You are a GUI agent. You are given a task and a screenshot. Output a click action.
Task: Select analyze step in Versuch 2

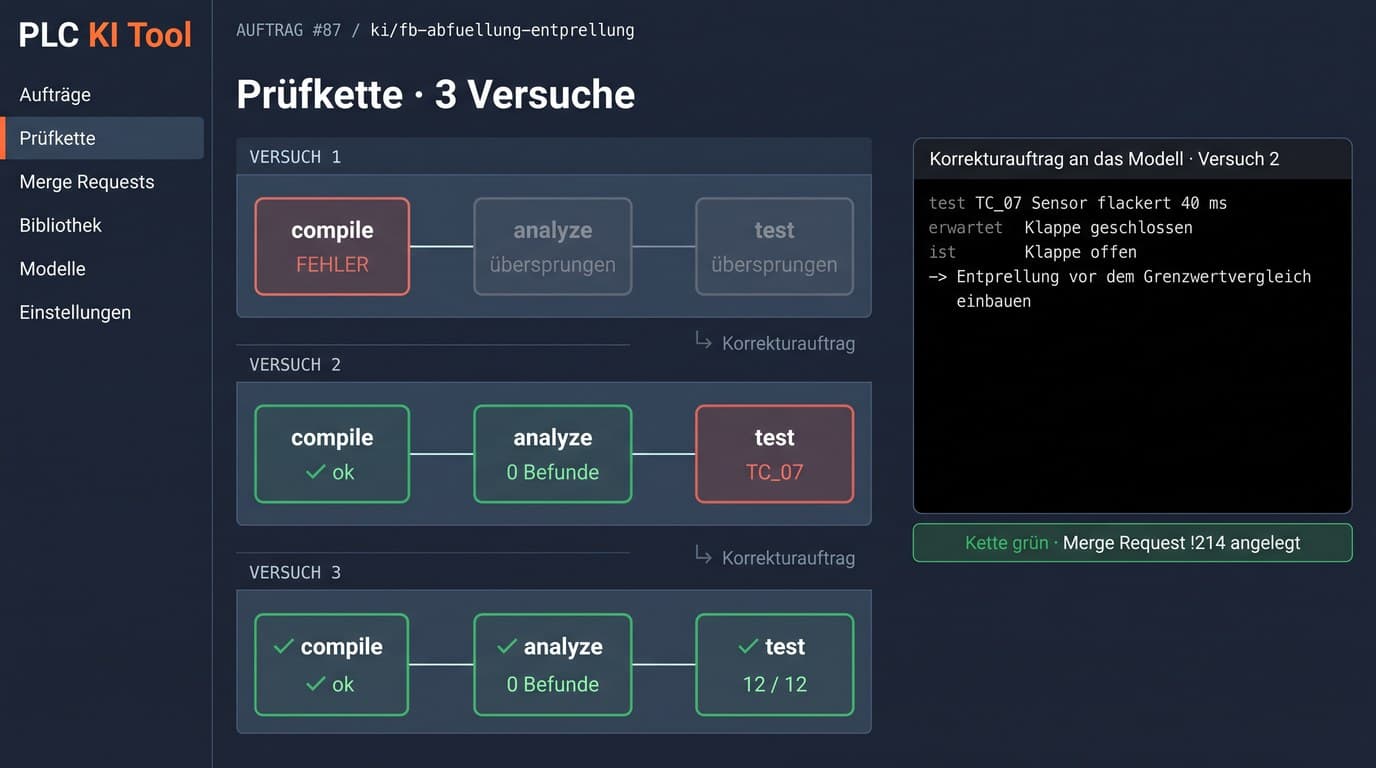coord(553,454)
